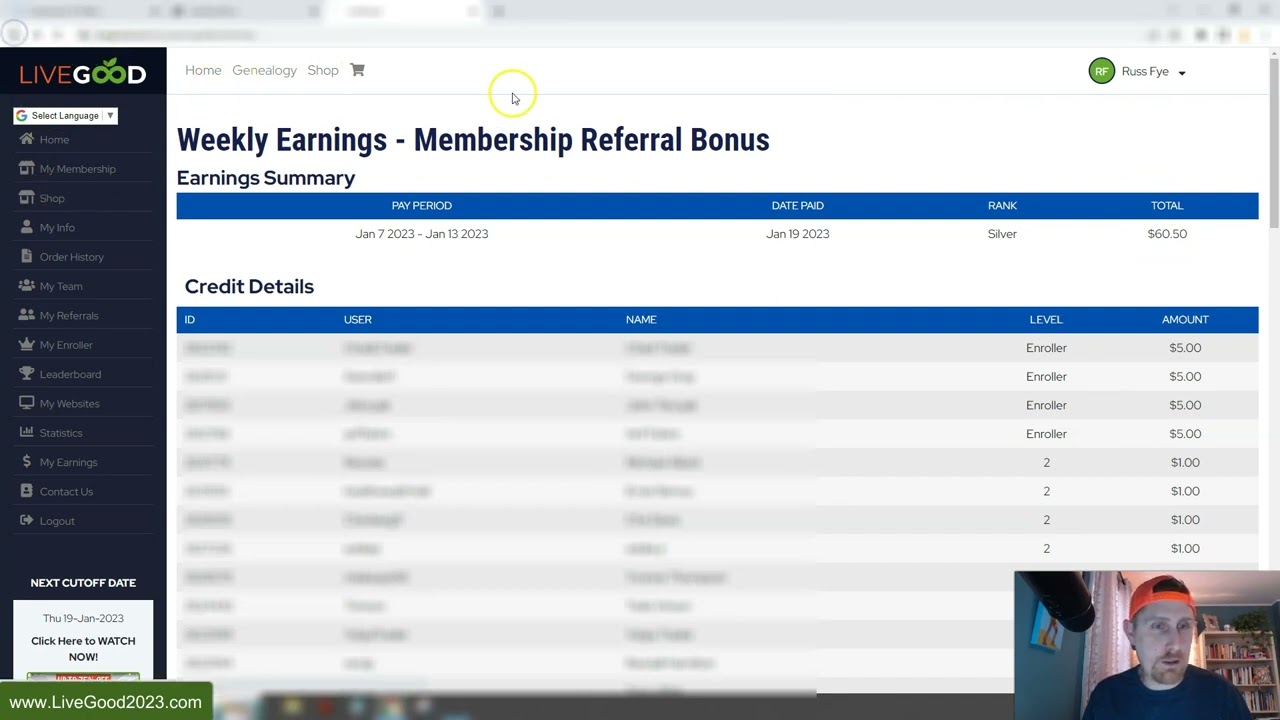
Task: Click the Credit Details heading
Action: [x=249, y=286]
